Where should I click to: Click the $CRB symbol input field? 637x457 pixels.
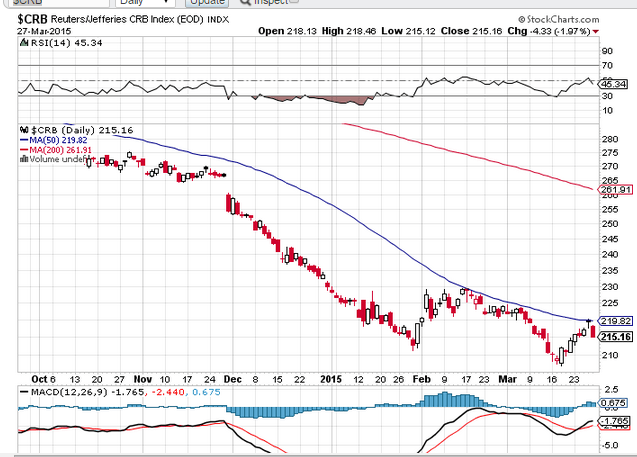point(40,3)
